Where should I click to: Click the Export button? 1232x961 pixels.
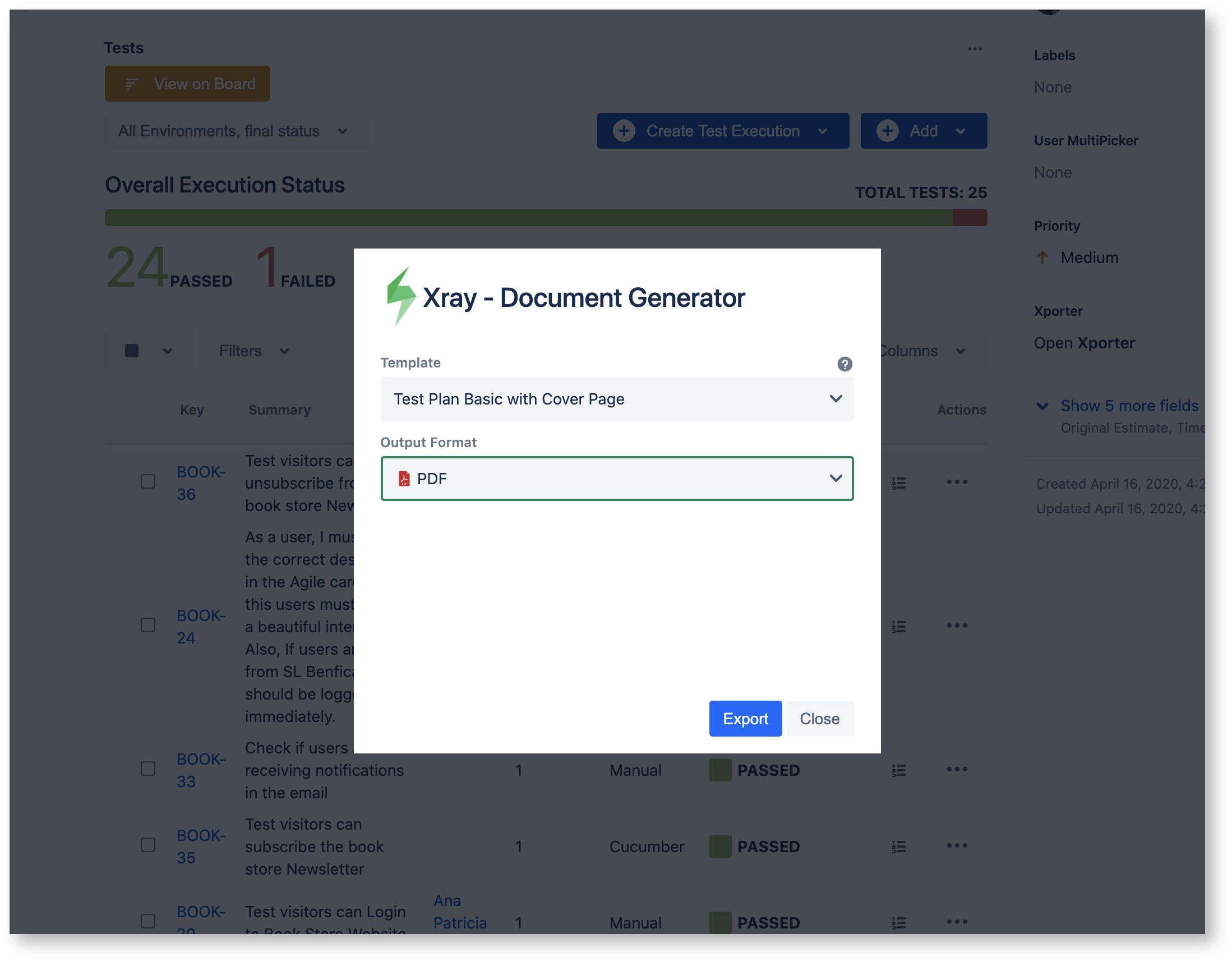click(x=745, y=718)
